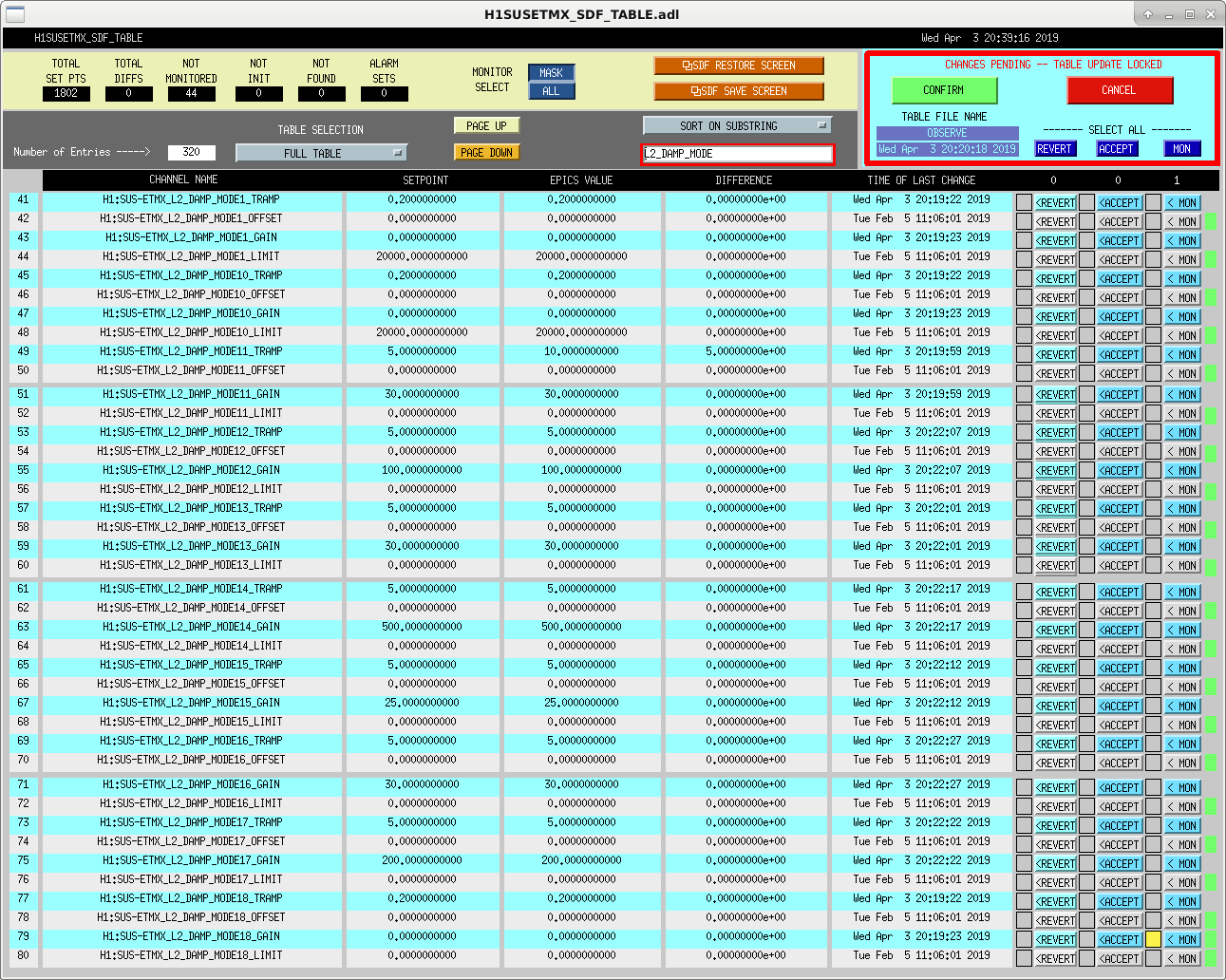Click the window menu icon in title bar
Screen dimensions: 1226x980
click(15, 14)
